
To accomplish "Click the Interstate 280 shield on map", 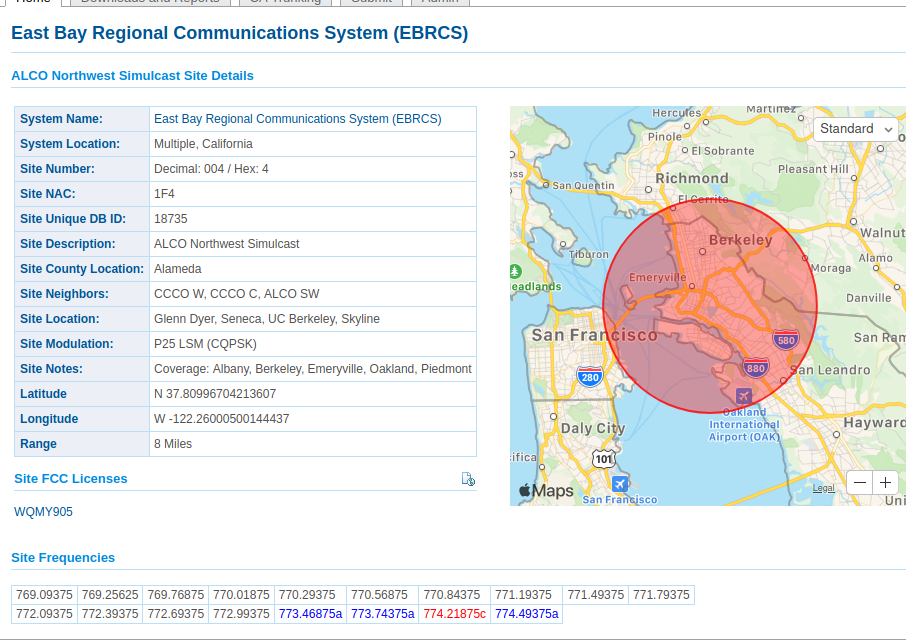I will [589, 377].
